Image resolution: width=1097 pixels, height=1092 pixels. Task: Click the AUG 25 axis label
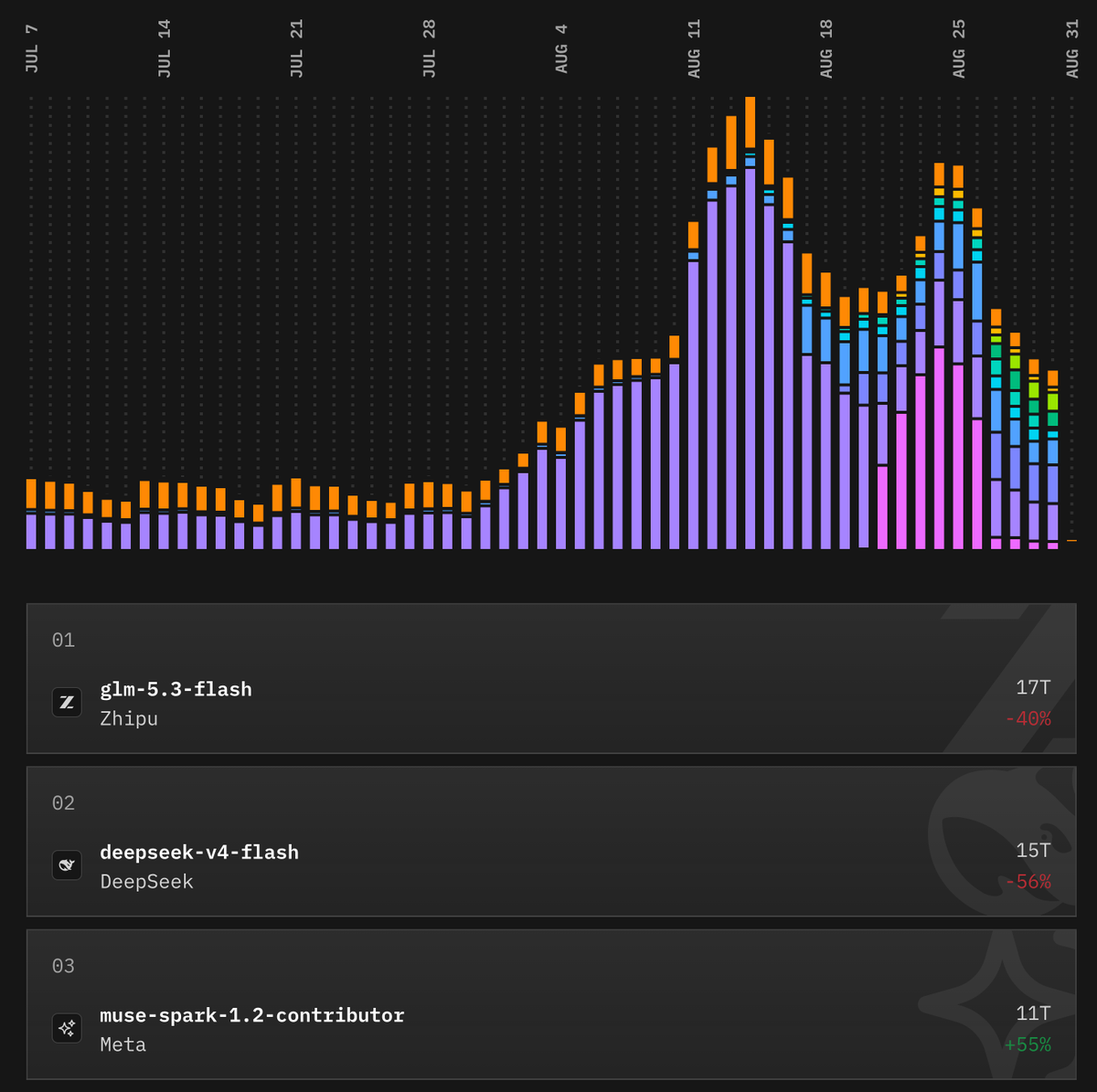click(x=959, y=48)
